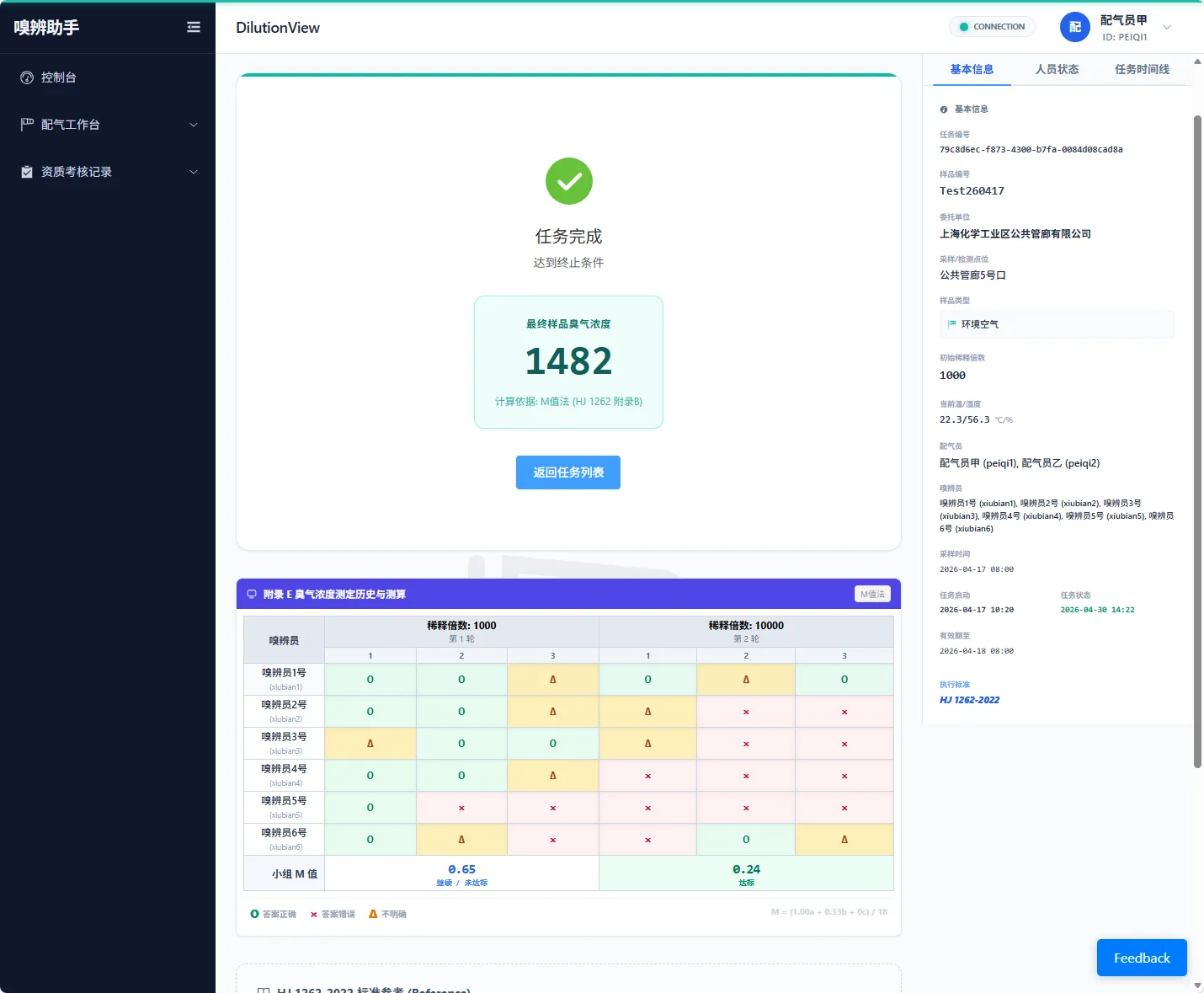
Task: Expand the 资质考核记录 submenu chevron
Action: point(194,172)
